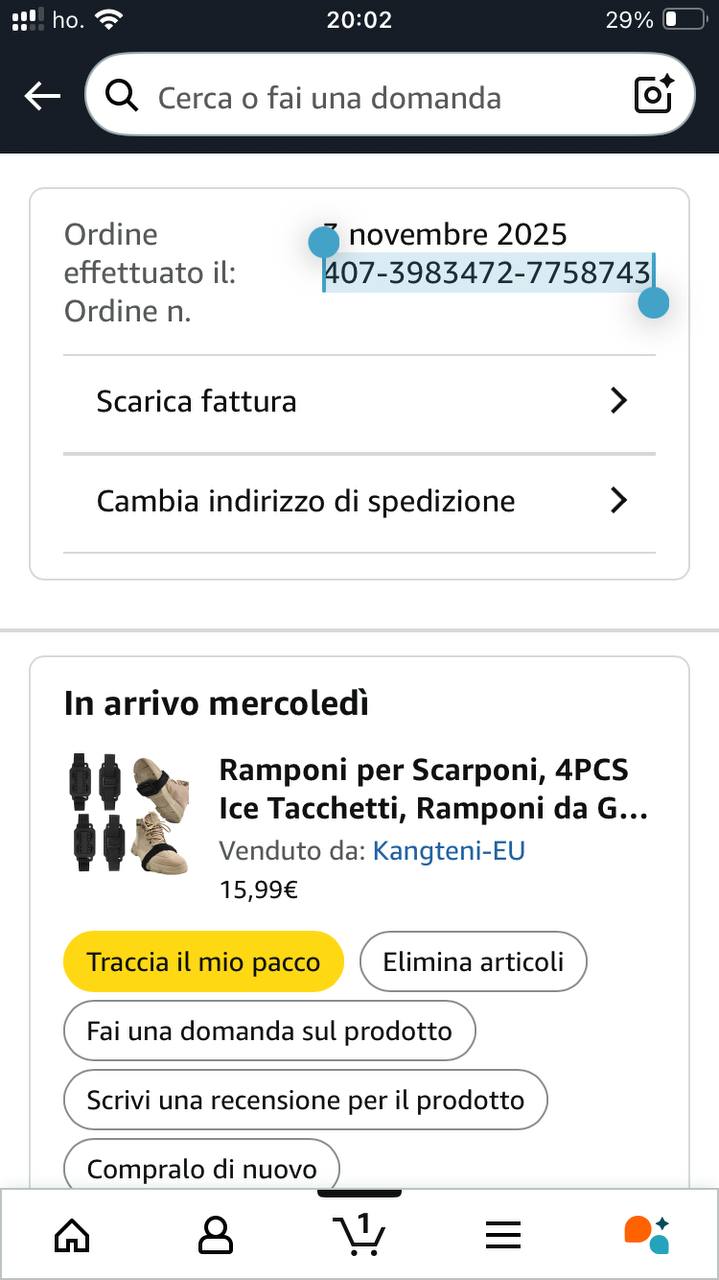
Task: Focus the Cerca o fai una domanda field
Action: (x=380, y=97)
